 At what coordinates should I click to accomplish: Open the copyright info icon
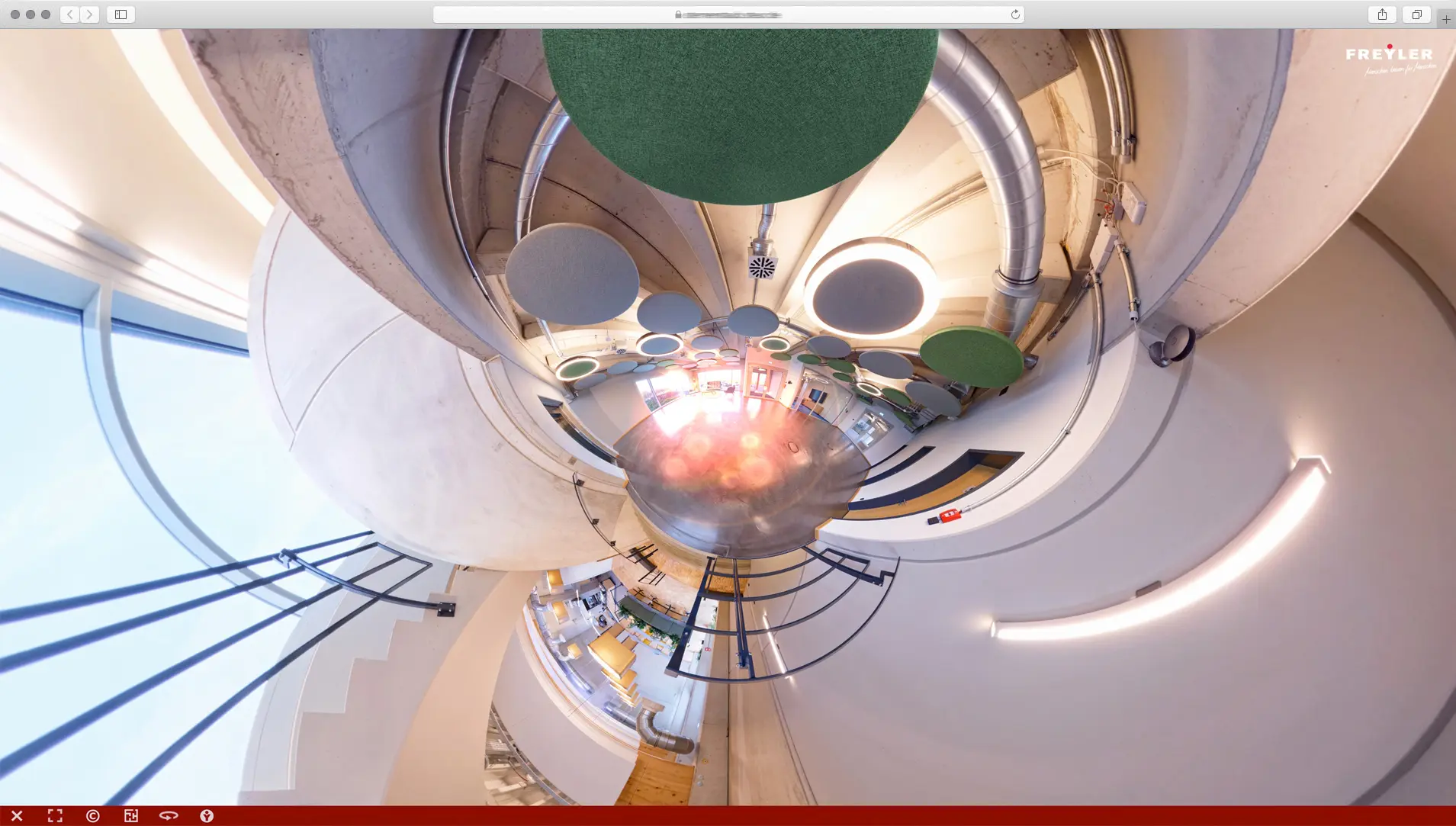click(x=93, y=815)
